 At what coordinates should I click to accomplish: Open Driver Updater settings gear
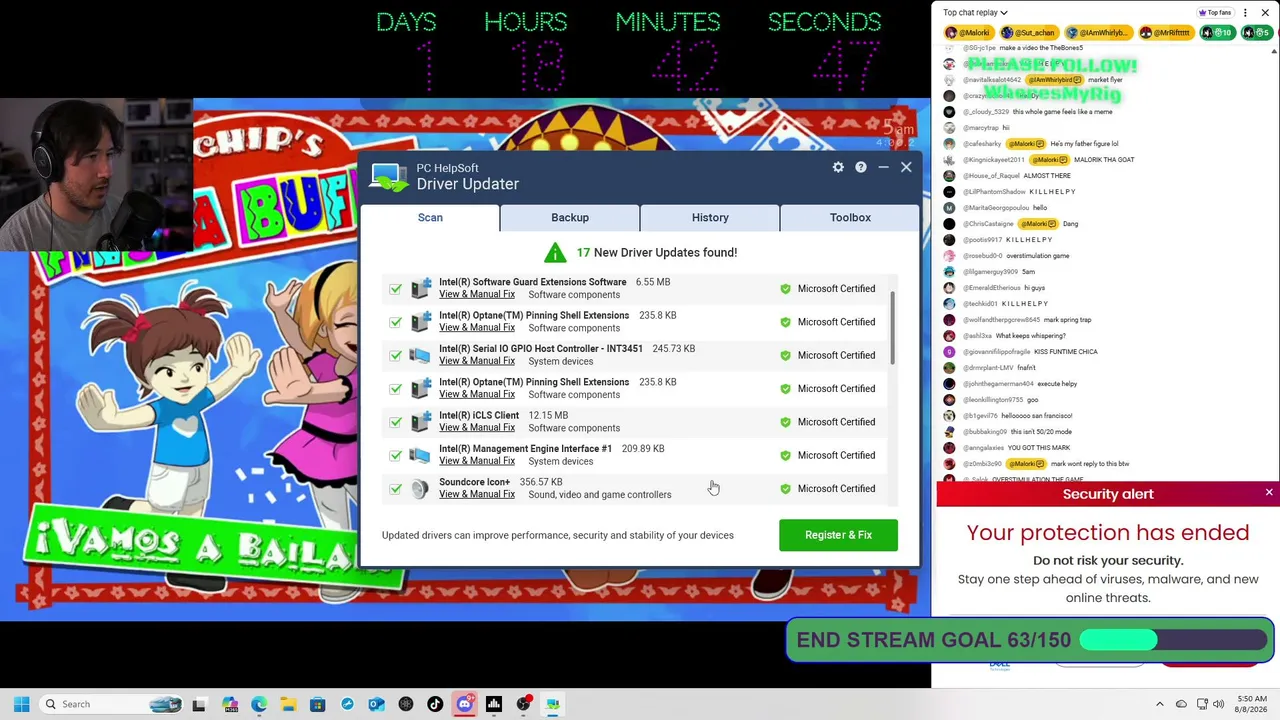tap(838, 167)
